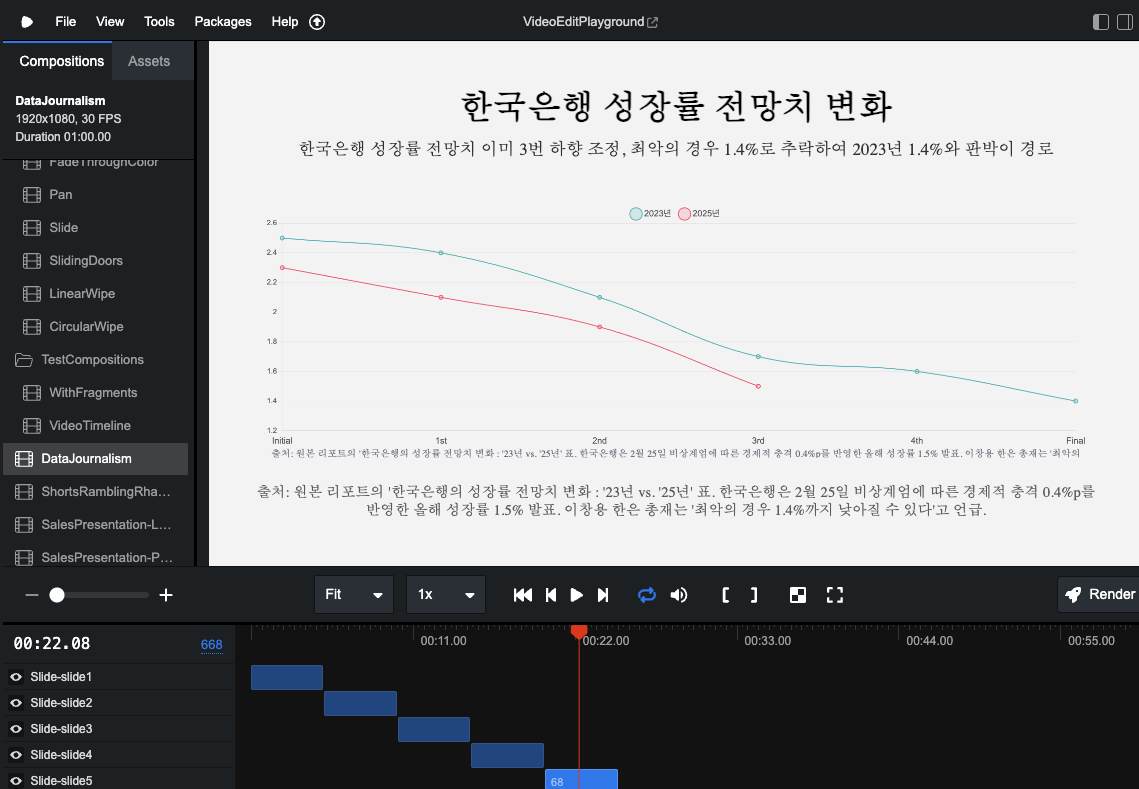Mute the audio with the speaker icon
Viewport: 1139px width, 789px height.
(x=679, y=595)
